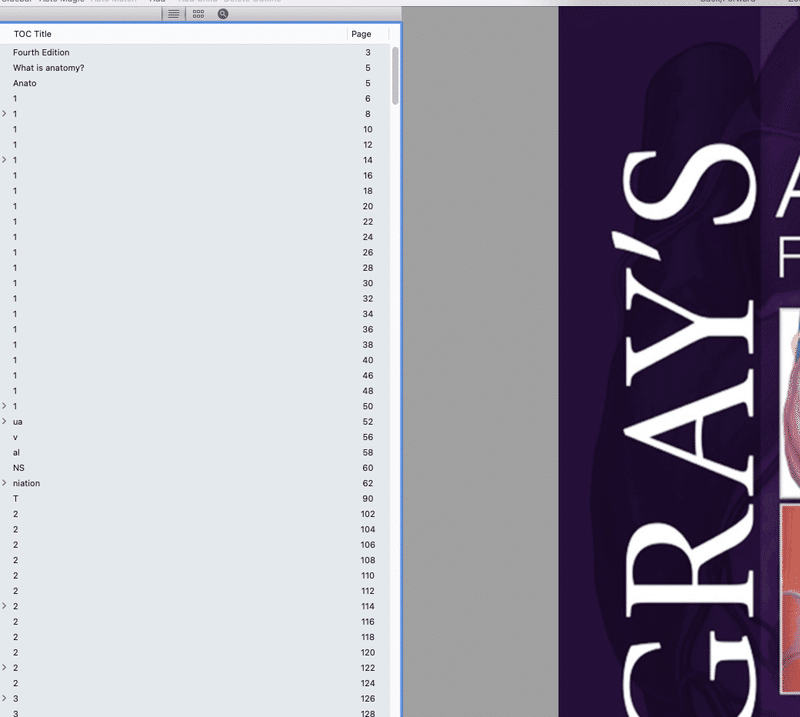The width and height of the screenshot is (800, 717).
Task: Expand the outline entry on page 126
Action: click(4, 698)
